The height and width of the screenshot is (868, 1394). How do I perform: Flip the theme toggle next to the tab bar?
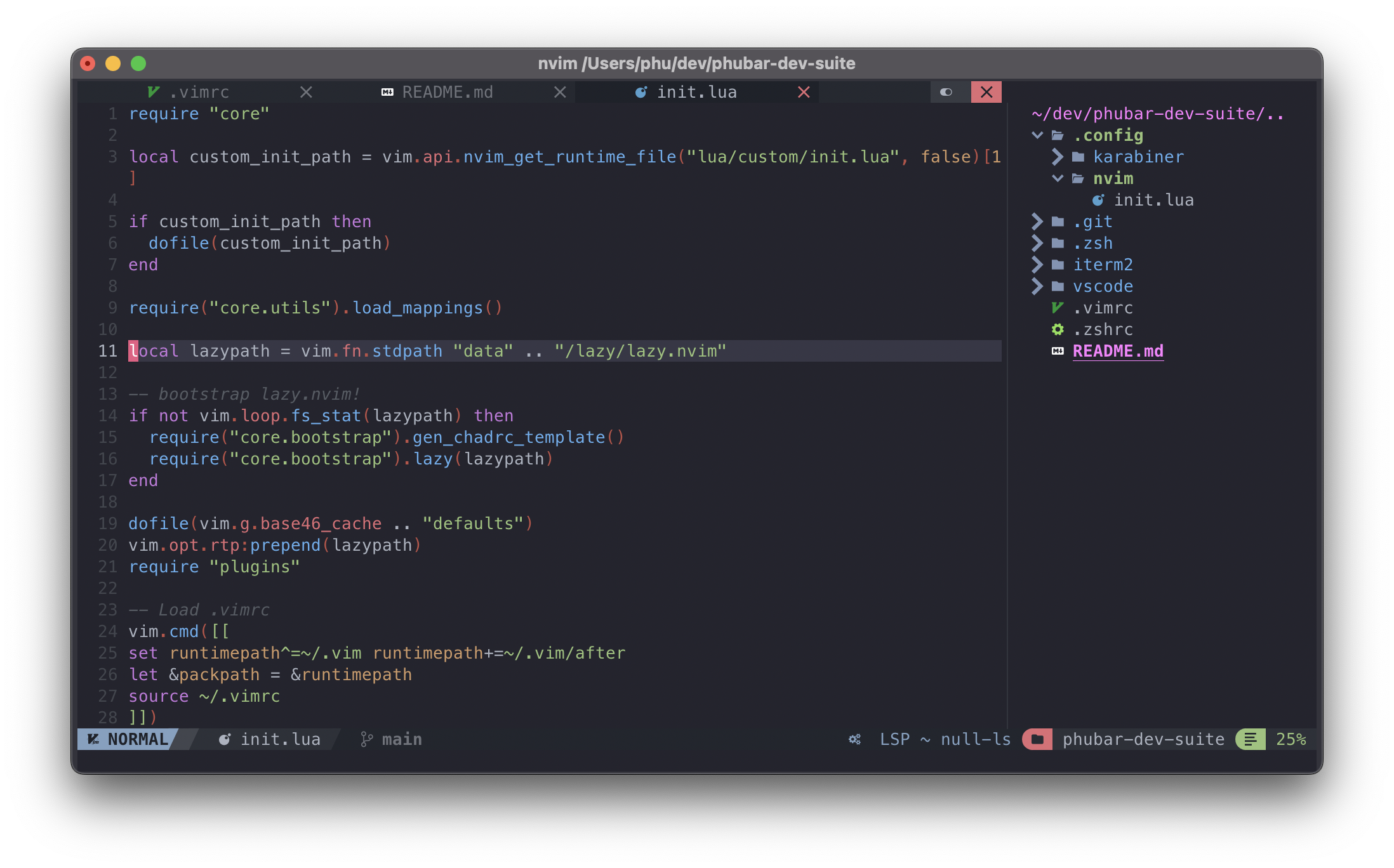point(948,92)
